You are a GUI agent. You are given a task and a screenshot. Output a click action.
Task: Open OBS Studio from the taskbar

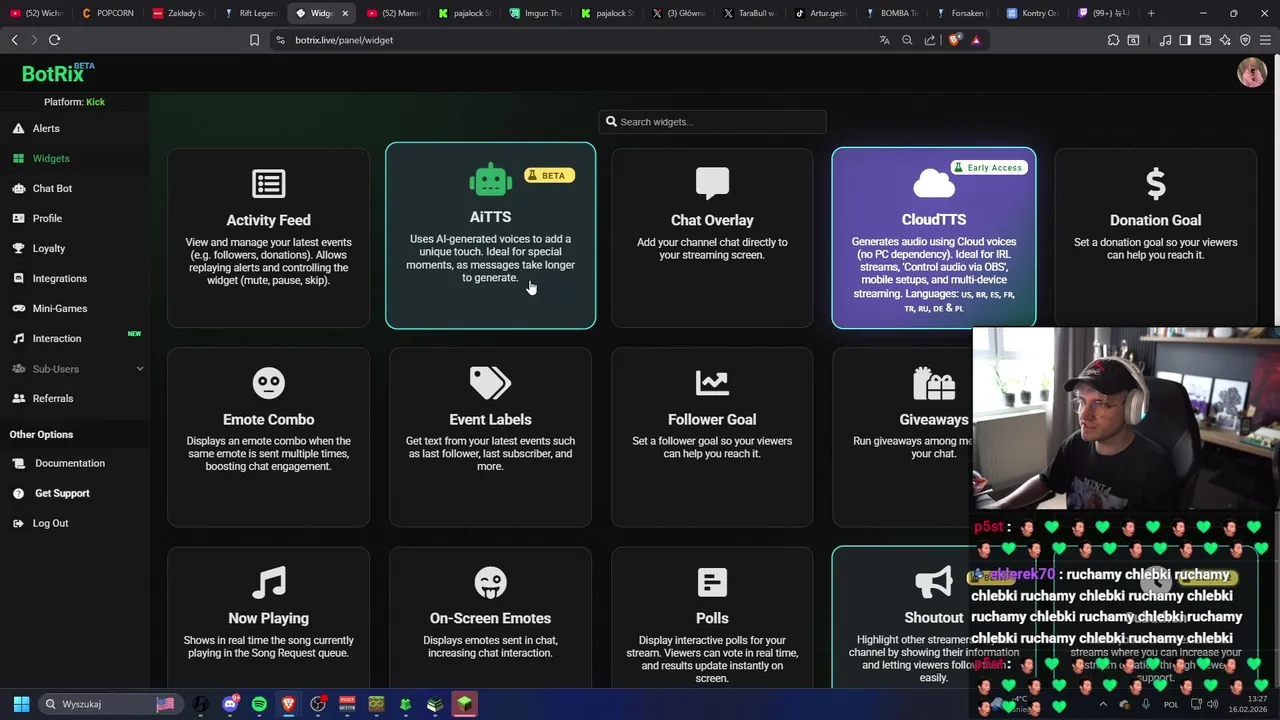tap(318, 704)
